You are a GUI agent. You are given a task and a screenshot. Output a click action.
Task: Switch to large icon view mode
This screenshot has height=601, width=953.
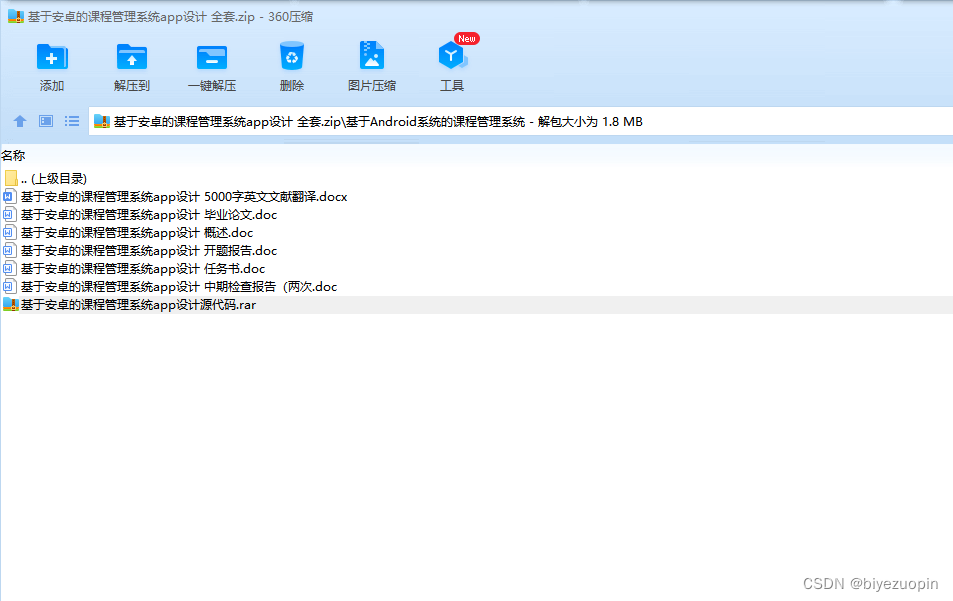(x=45, y=120)
